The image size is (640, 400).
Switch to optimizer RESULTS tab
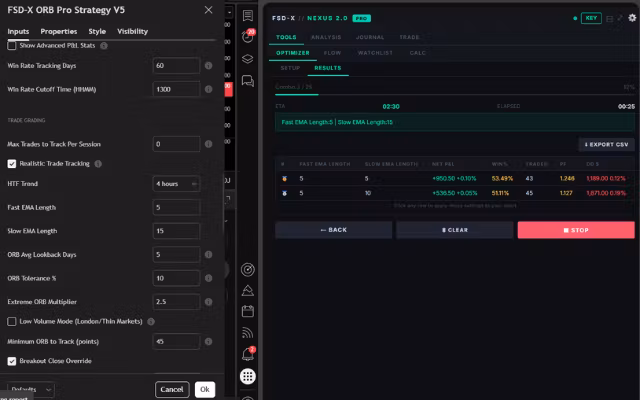pyautogui.click(x=327, y=68)
